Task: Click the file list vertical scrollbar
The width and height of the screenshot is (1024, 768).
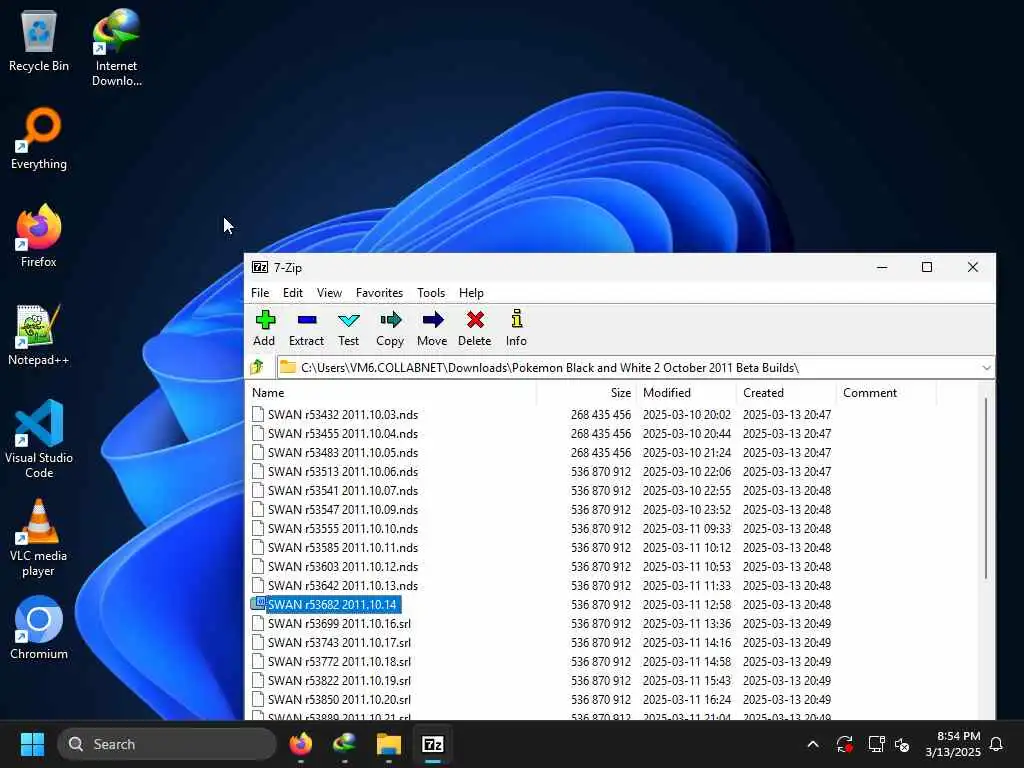Action: tap(985, 487)
